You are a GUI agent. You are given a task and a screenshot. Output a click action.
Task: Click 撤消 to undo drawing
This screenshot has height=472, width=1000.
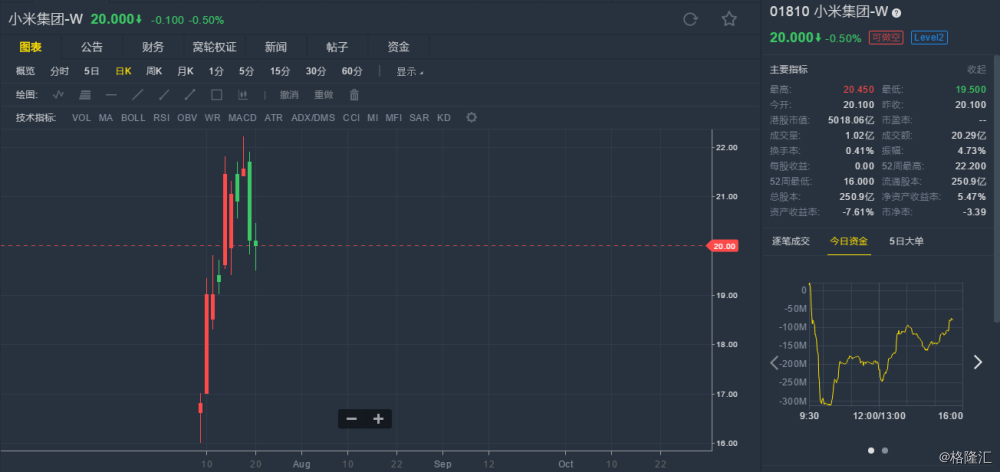(x=289, y=94)
